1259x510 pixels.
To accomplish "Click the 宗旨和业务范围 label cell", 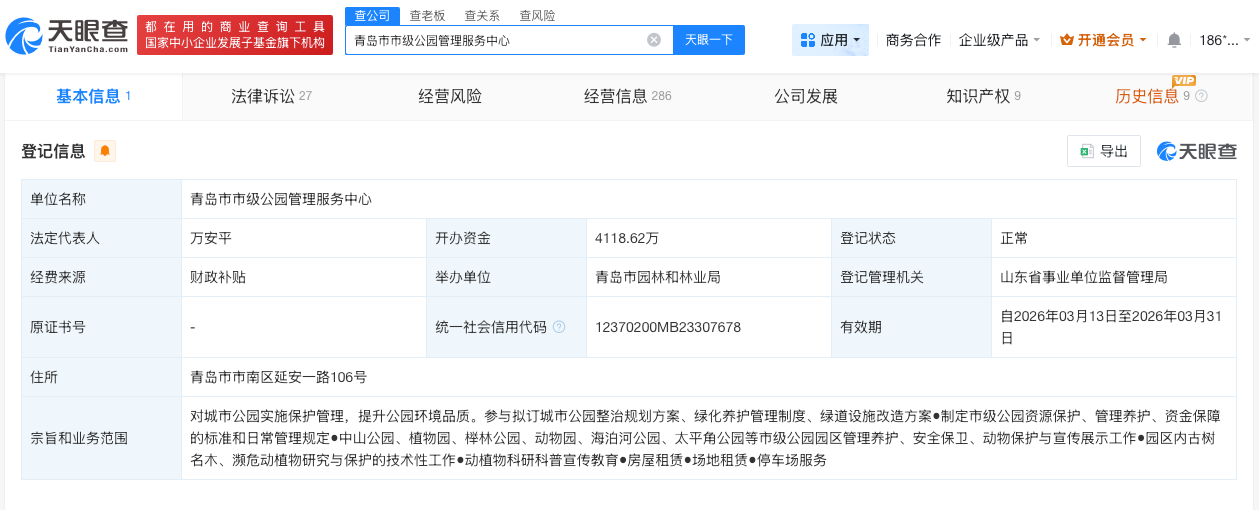I will (102, 438).
